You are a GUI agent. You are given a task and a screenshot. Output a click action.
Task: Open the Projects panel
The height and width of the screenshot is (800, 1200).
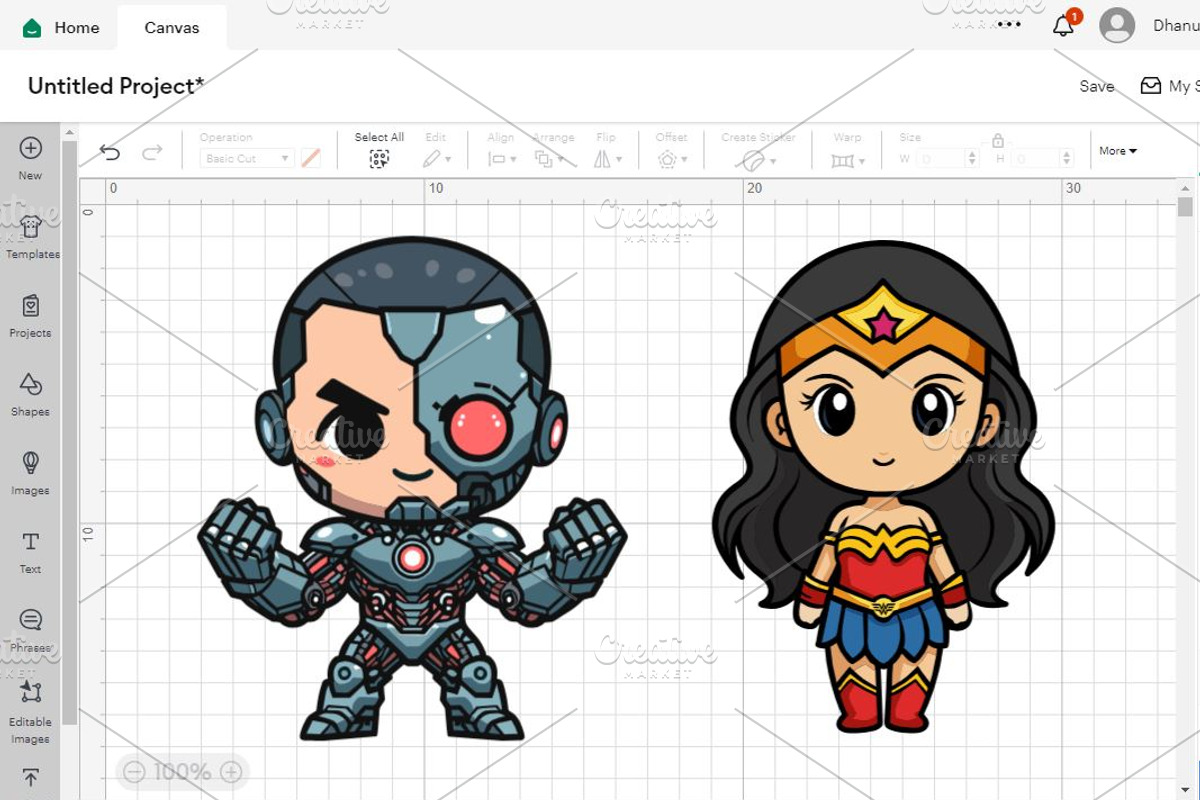point(31,315)
